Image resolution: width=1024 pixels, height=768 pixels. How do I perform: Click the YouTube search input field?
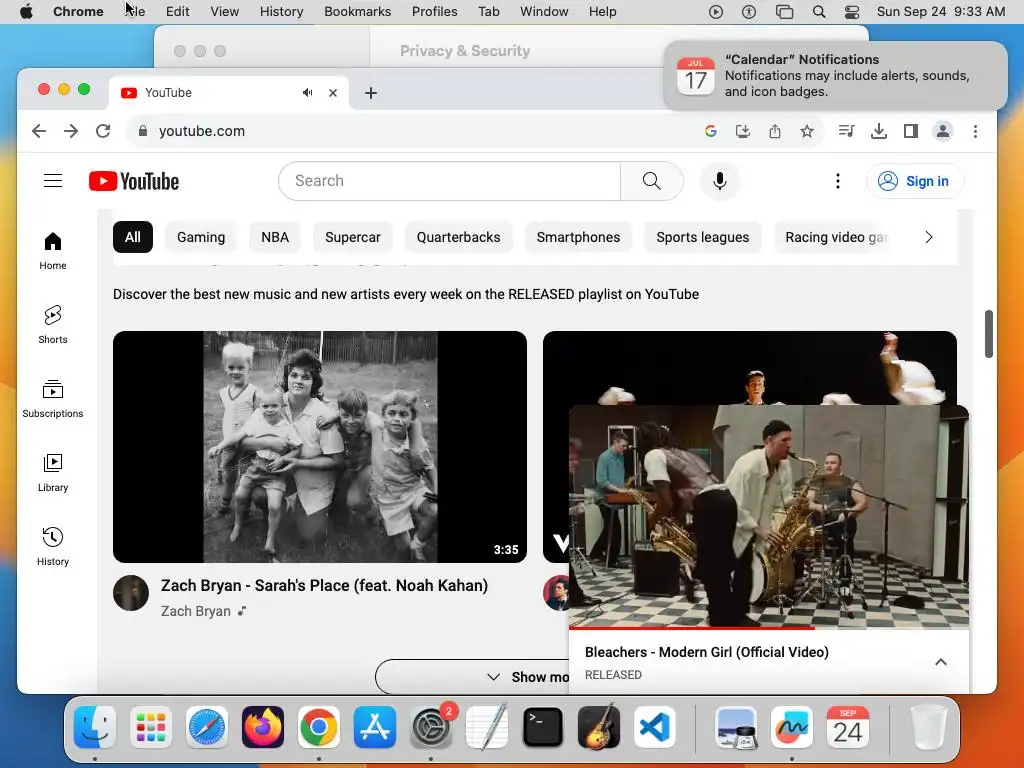click(449, 181)
